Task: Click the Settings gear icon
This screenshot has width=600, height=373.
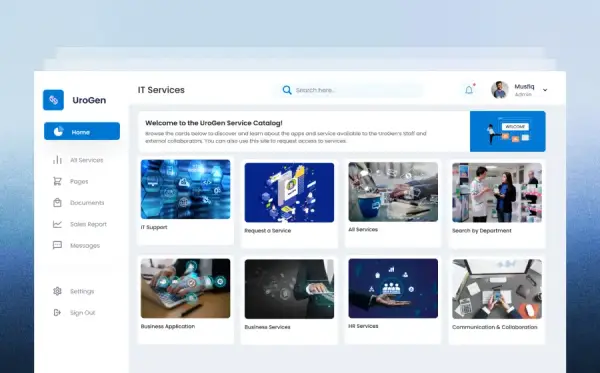Action: pos(57,291)
